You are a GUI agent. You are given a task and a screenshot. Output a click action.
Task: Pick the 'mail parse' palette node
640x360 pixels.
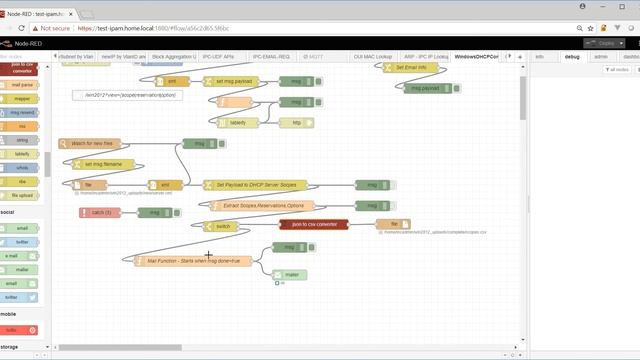pos(19,85)
